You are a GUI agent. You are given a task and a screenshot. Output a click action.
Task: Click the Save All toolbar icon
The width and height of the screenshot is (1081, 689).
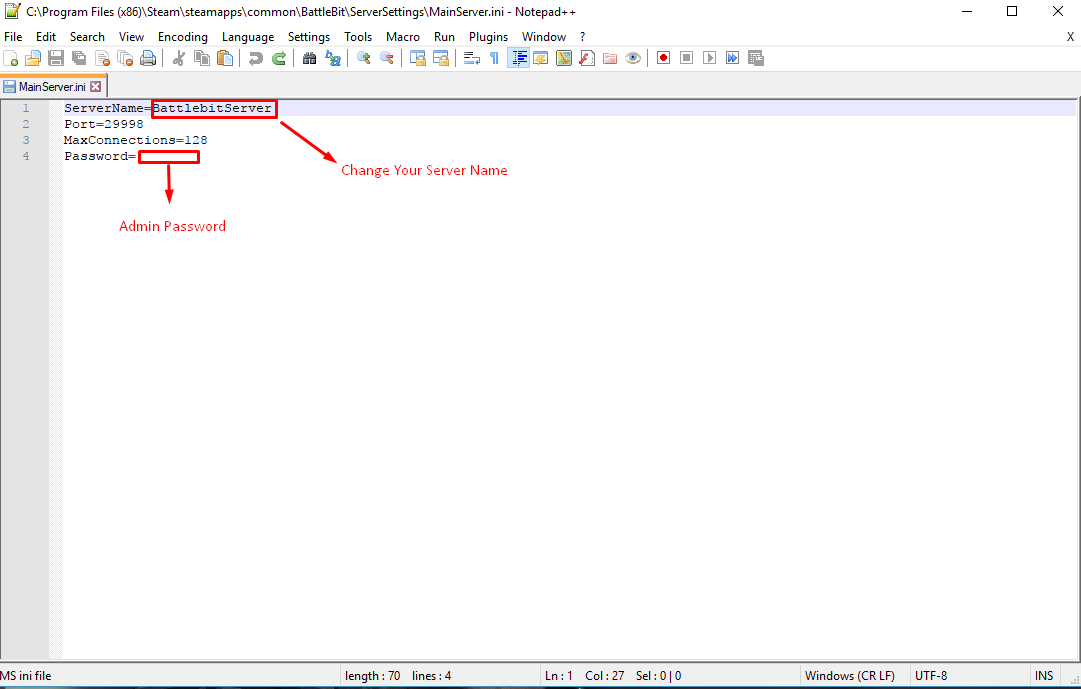tap(79, 59)
